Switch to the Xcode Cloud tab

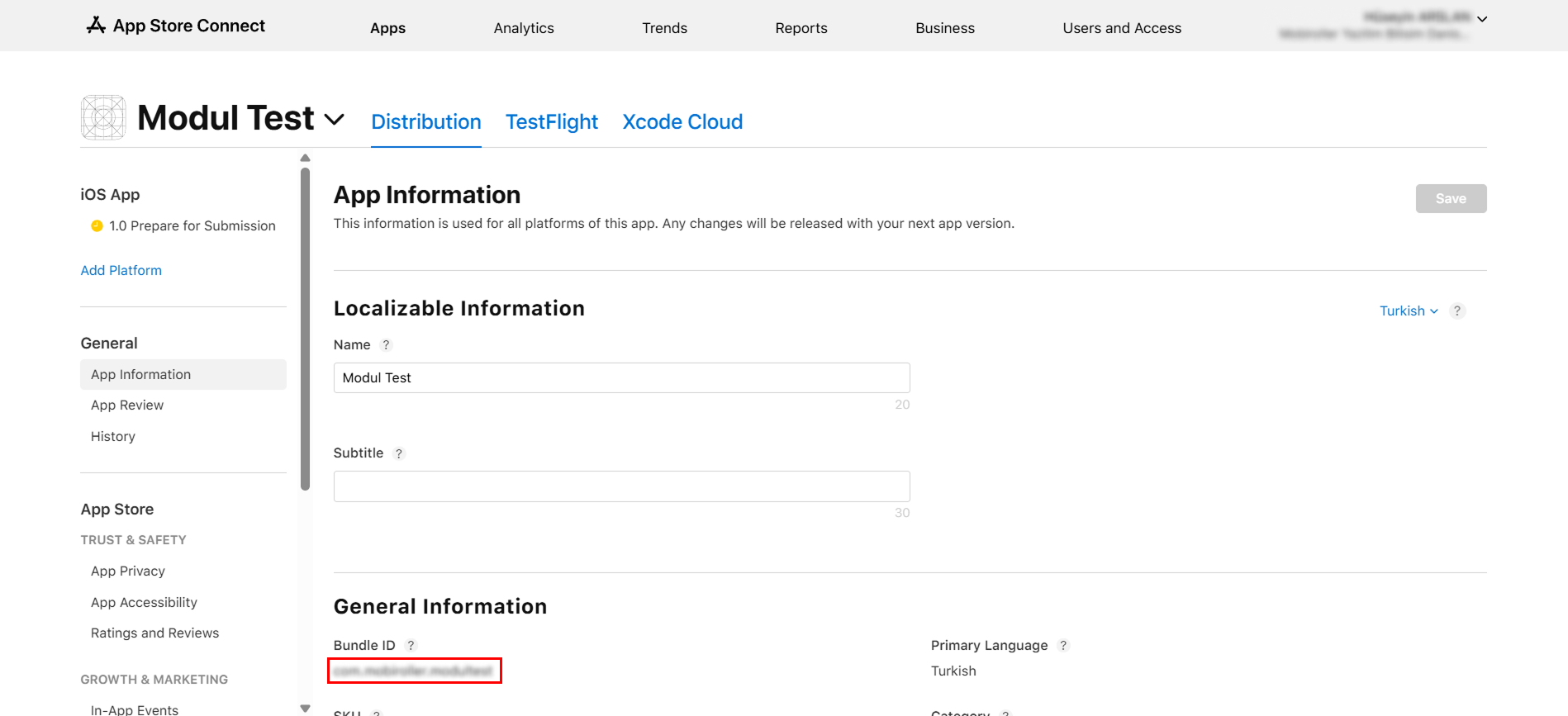[x=682, y=122]
